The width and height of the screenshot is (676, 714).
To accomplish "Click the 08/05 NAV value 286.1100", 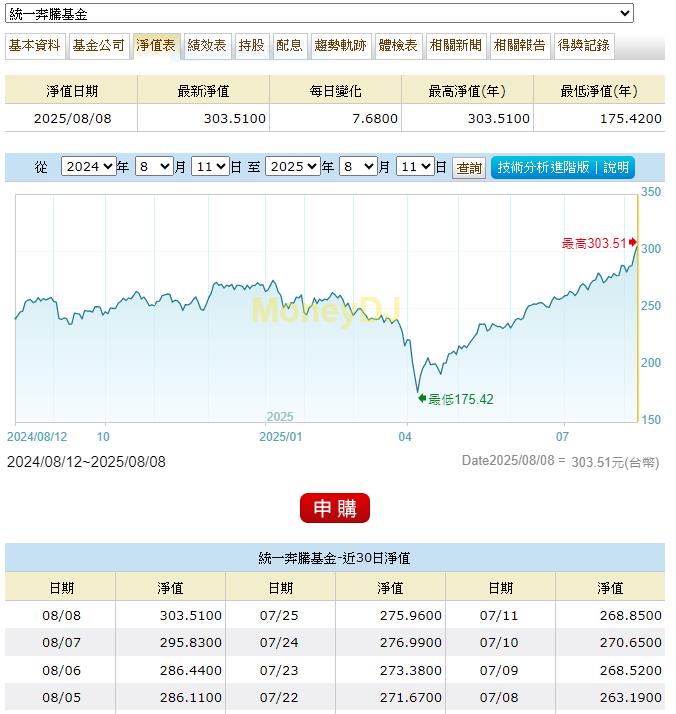I will 190,697.
